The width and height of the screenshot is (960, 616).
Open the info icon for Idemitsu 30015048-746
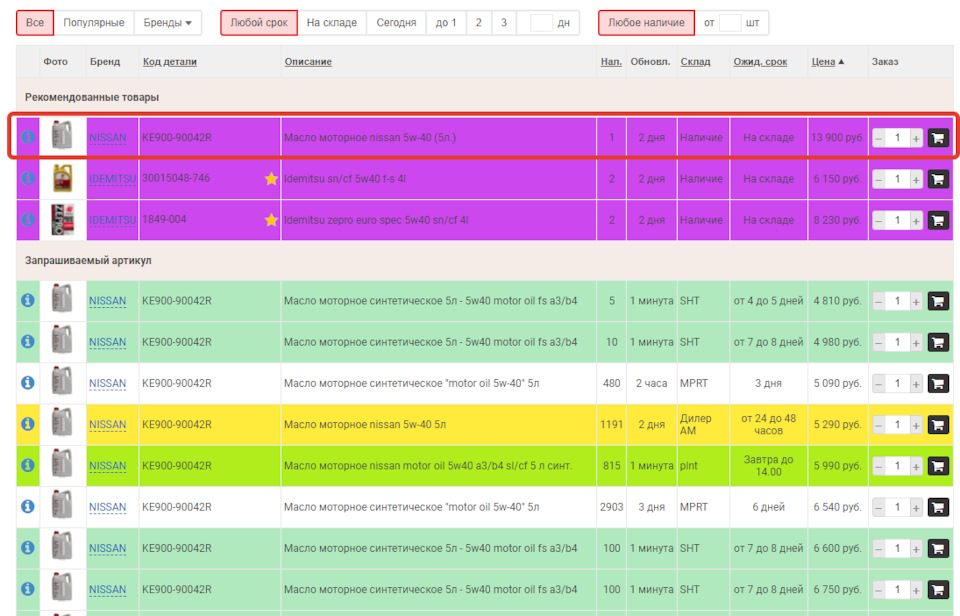(28, 178)
